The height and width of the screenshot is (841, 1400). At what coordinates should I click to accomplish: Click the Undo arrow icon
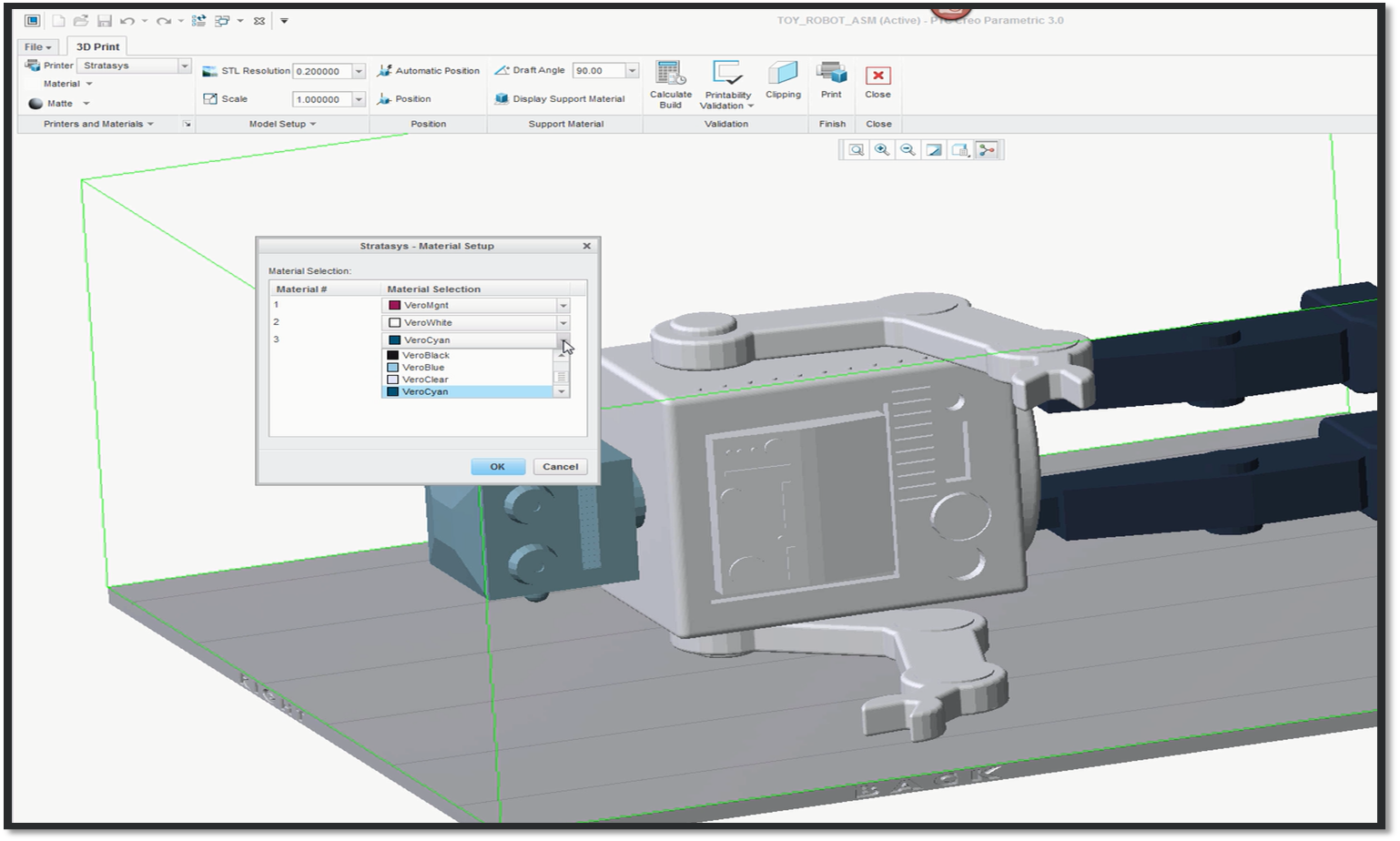127,20
